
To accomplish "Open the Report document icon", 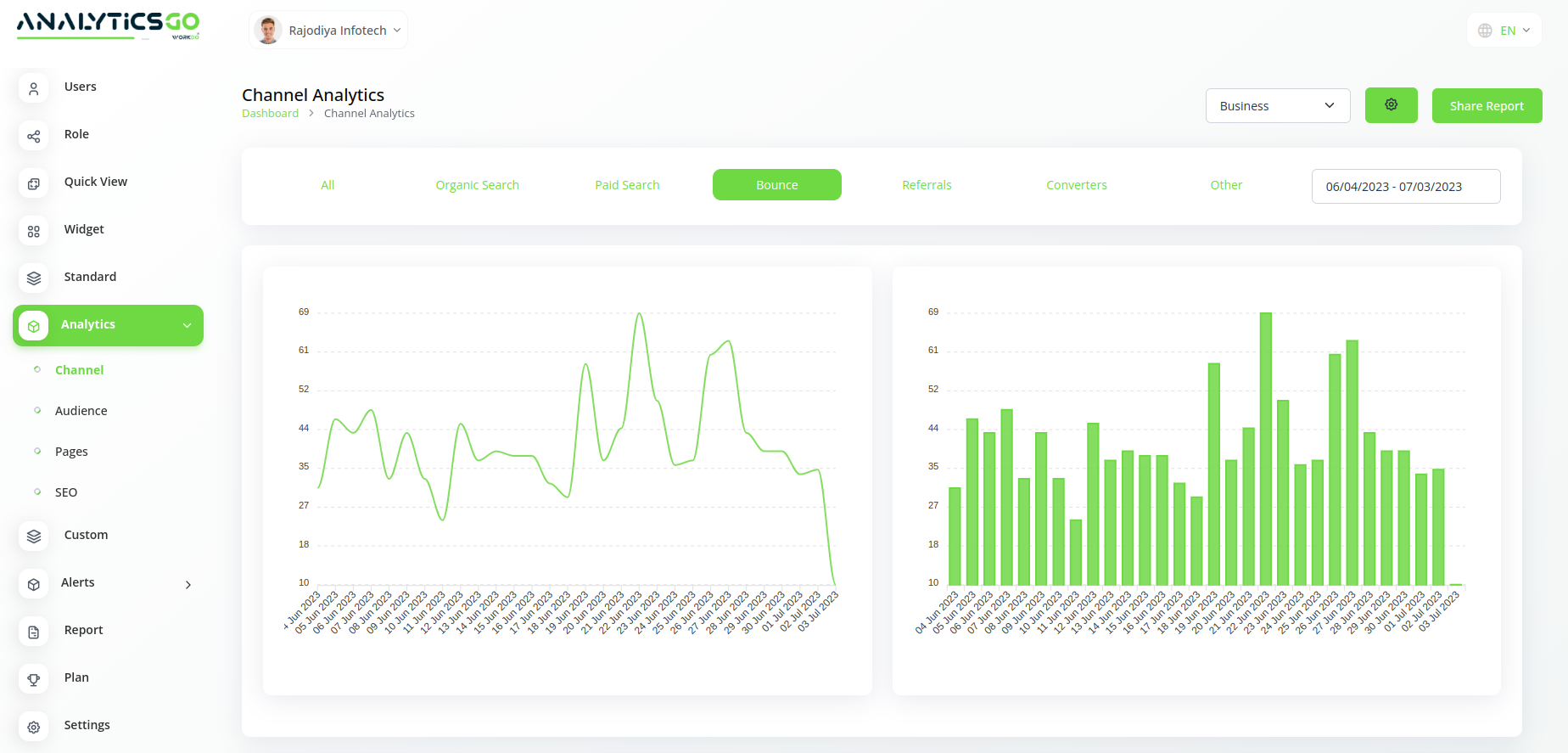I will click(x=34, y=631).
